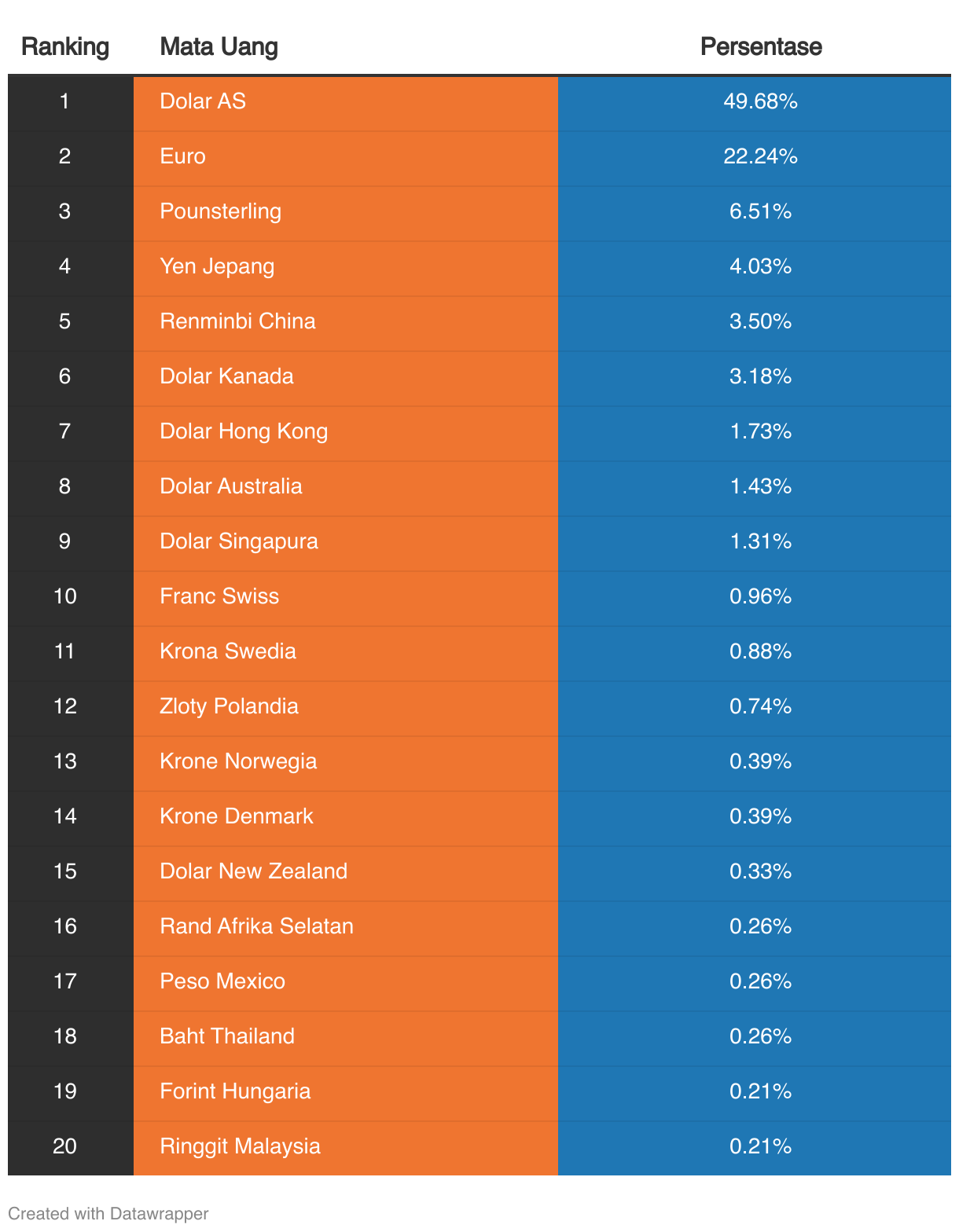The width and height of the screenshot is (959, 1232).
Task: Select the Yen Jepang cell
Action: point(217,266)
